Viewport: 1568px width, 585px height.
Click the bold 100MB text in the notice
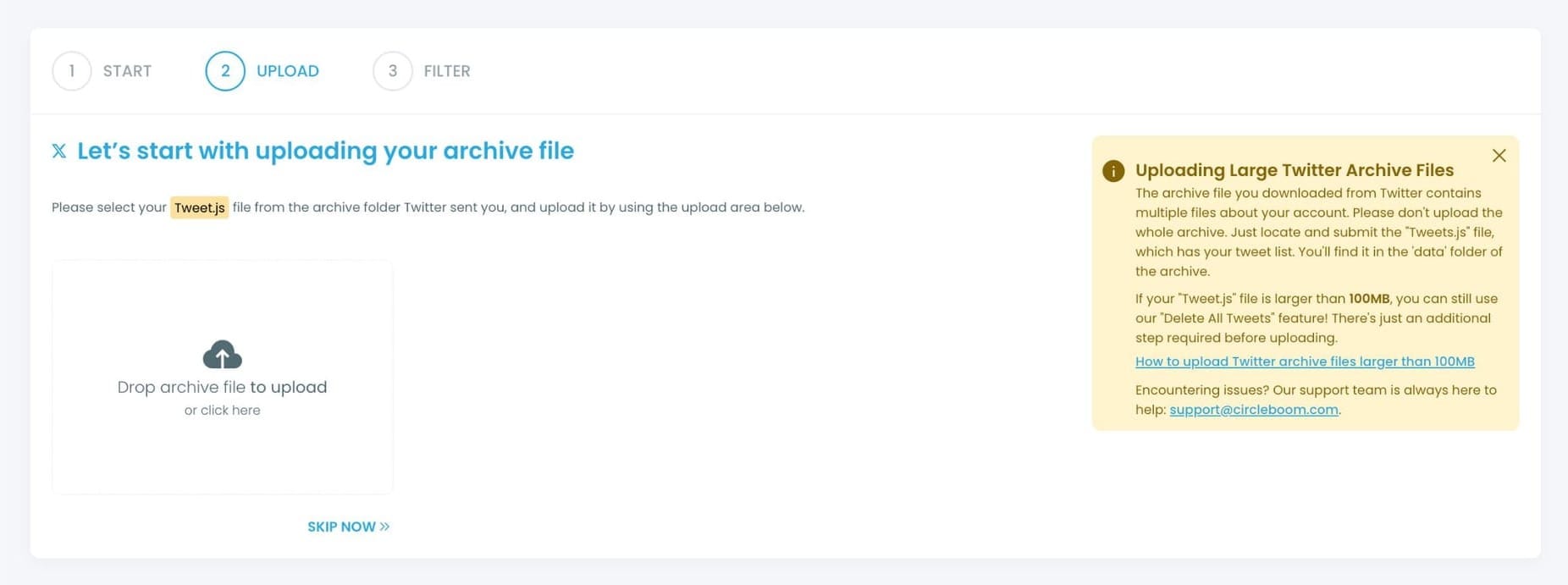(x=1369, y=299)
